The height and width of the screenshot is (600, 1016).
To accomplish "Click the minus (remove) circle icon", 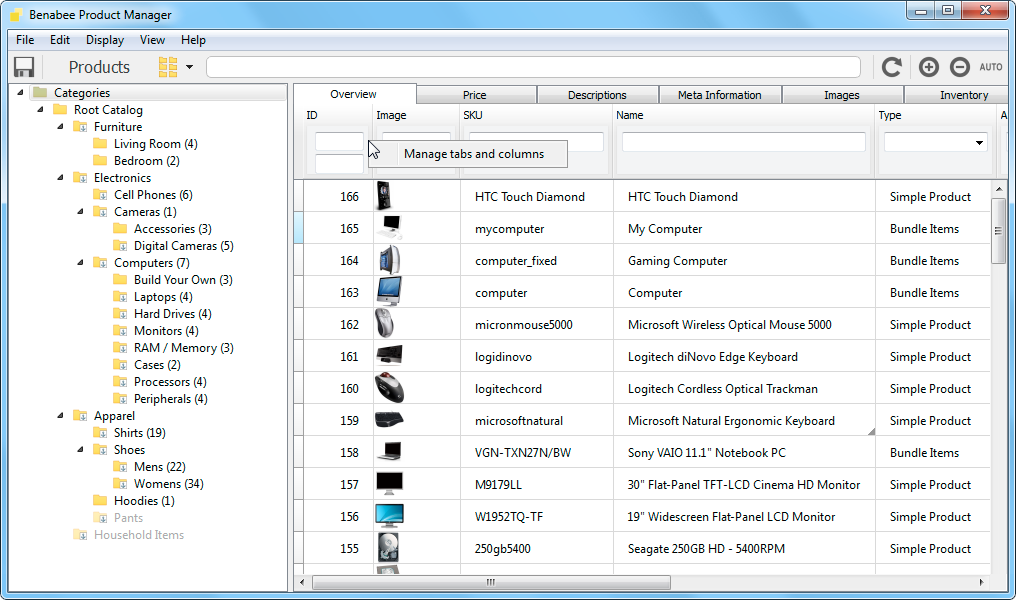I will (959, 67).
